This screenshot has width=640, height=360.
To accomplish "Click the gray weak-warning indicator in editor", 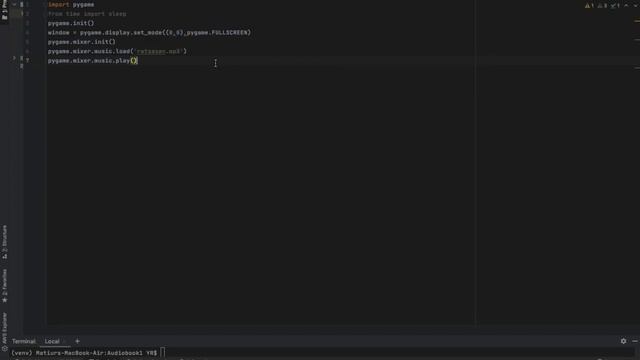I will coord(602,6).
